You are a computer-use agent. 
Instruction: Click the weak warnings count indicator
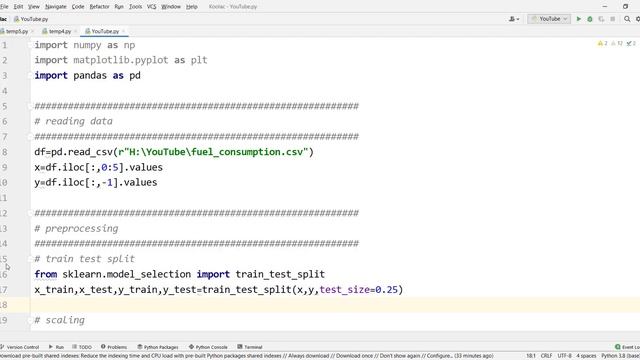click(x=617, y=43)
